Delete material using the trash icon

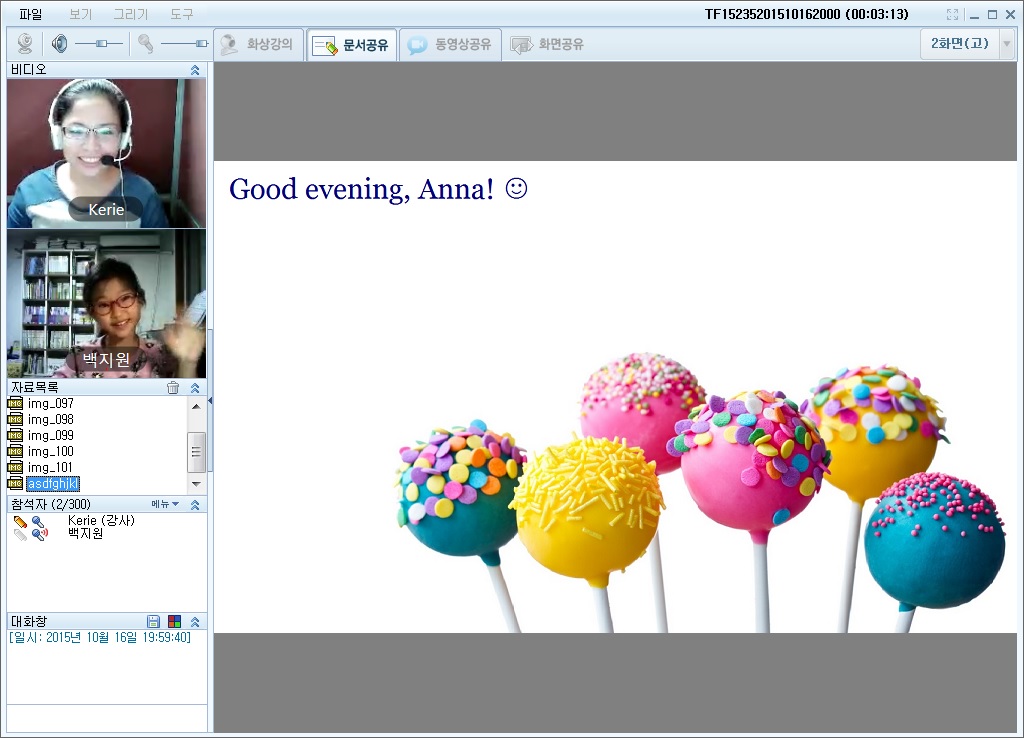[x=173, y=388]
